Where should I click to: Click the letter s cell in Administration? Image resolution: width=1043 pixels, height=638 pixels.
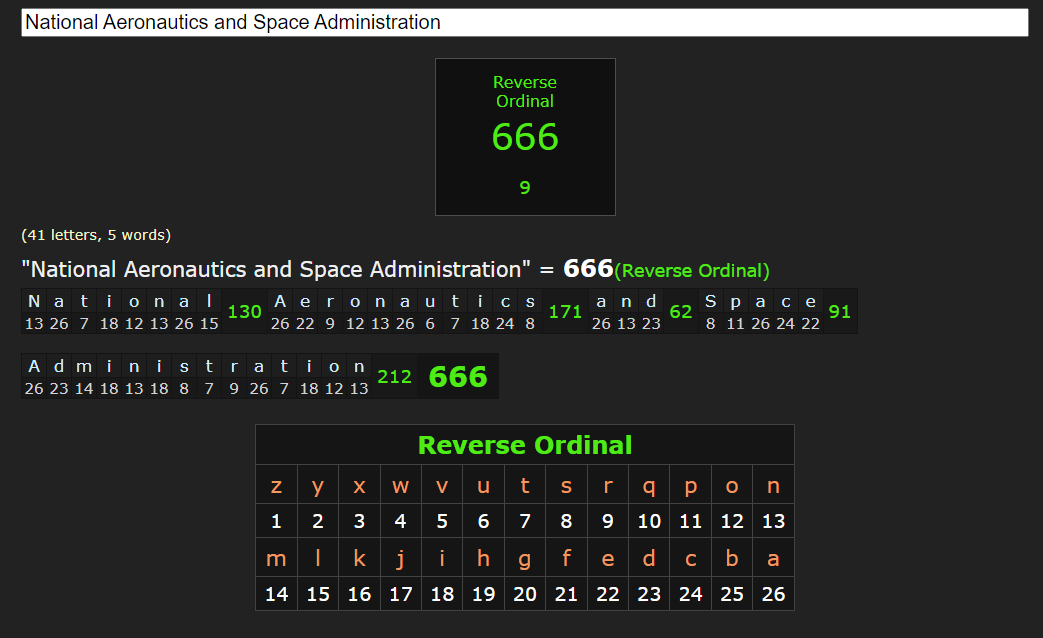[x=184, y=367]
